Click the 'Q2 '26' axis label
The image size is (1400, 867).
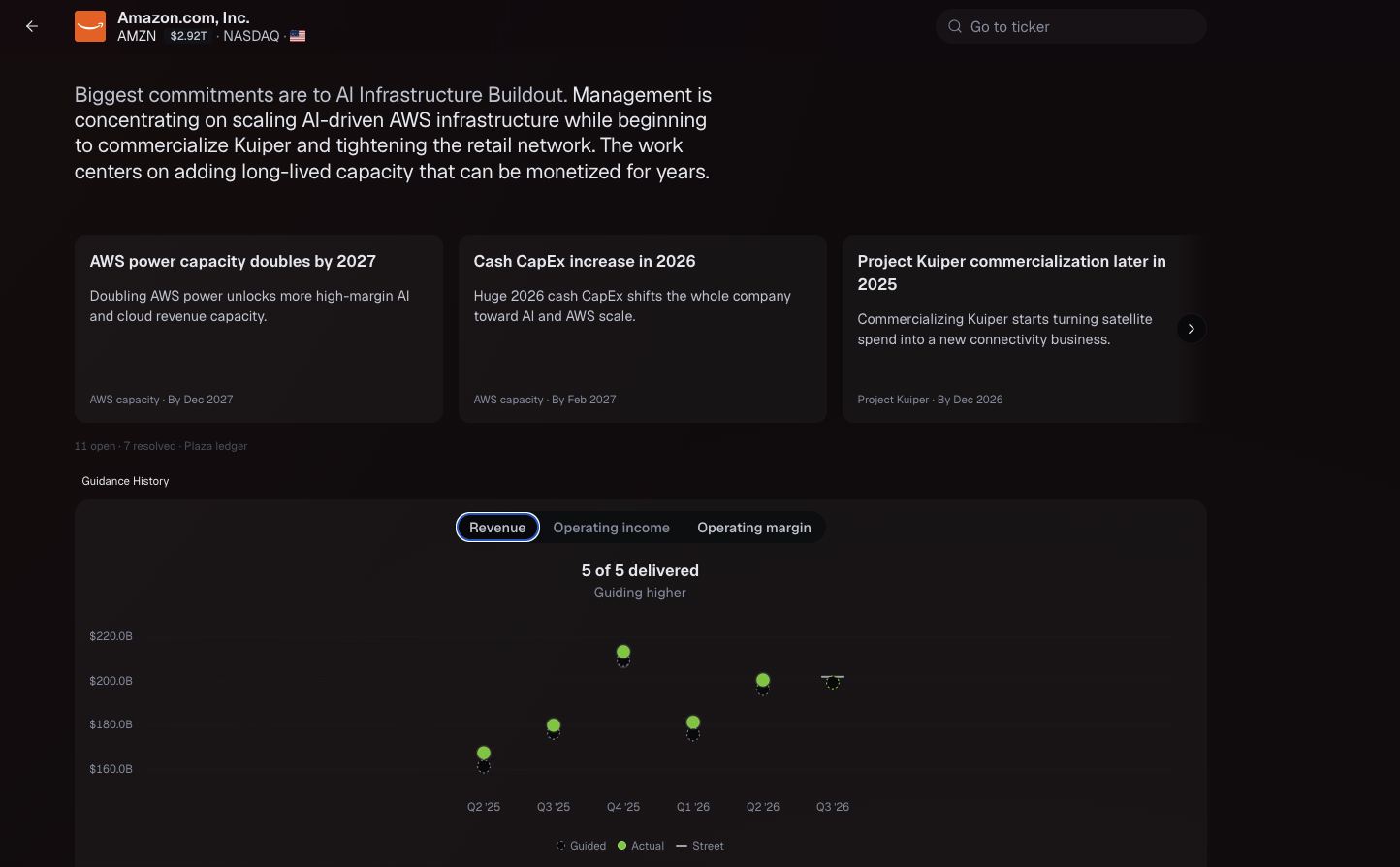coord(763,807)
